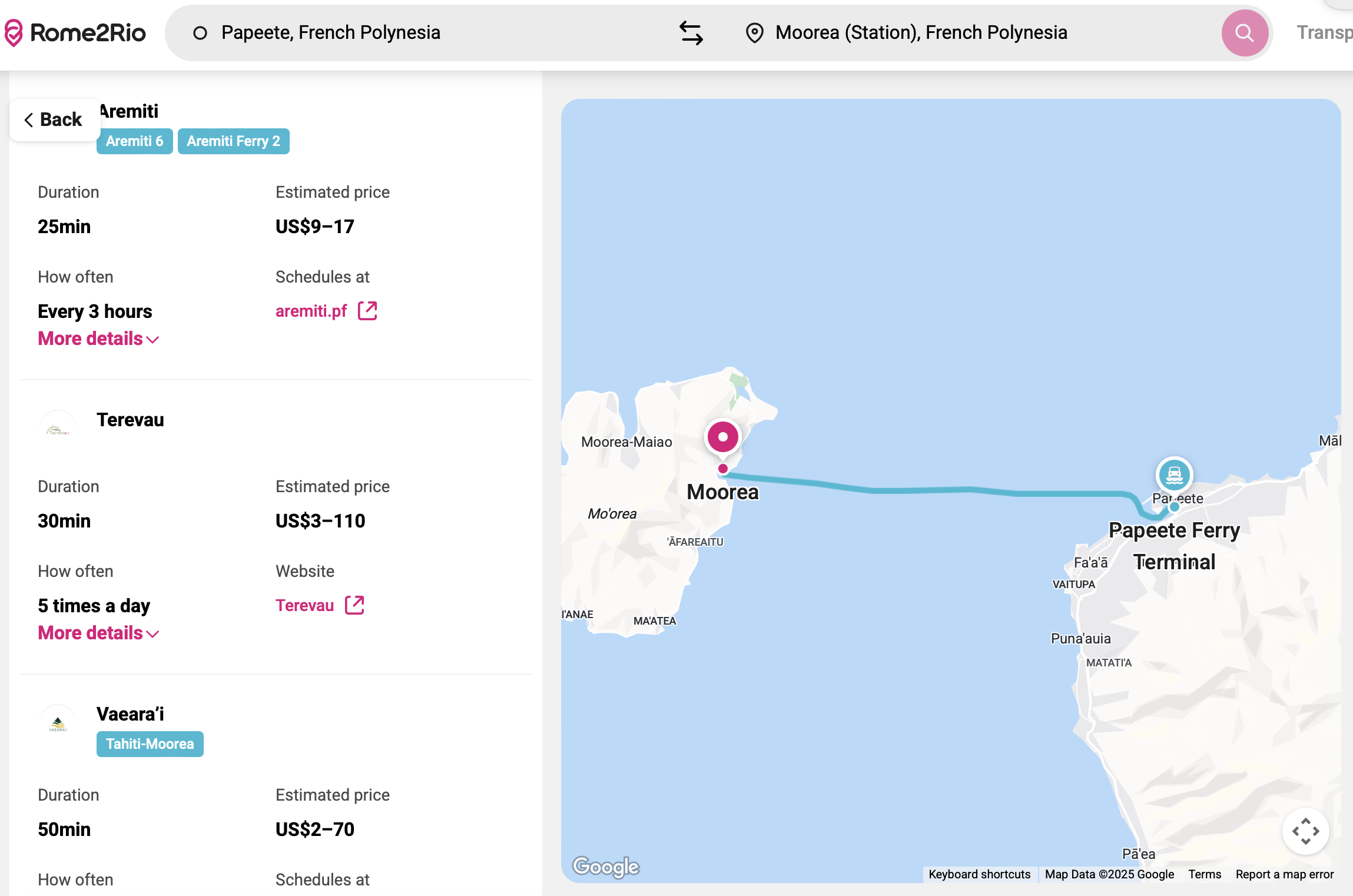Click the Rome2Rio logo
This screenshot has width=1353, height=896.
pyautogui.click(x=75, y=33)
